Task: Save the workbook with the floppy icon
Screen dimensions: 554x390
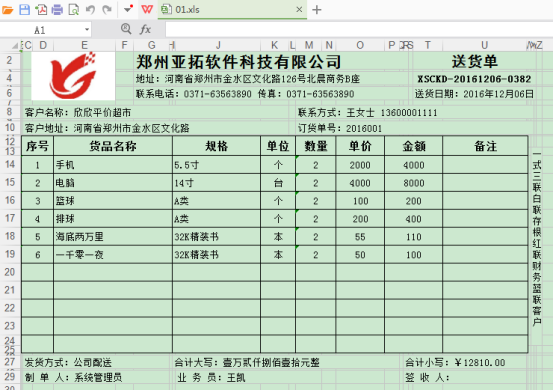Action: click(24, 10)
